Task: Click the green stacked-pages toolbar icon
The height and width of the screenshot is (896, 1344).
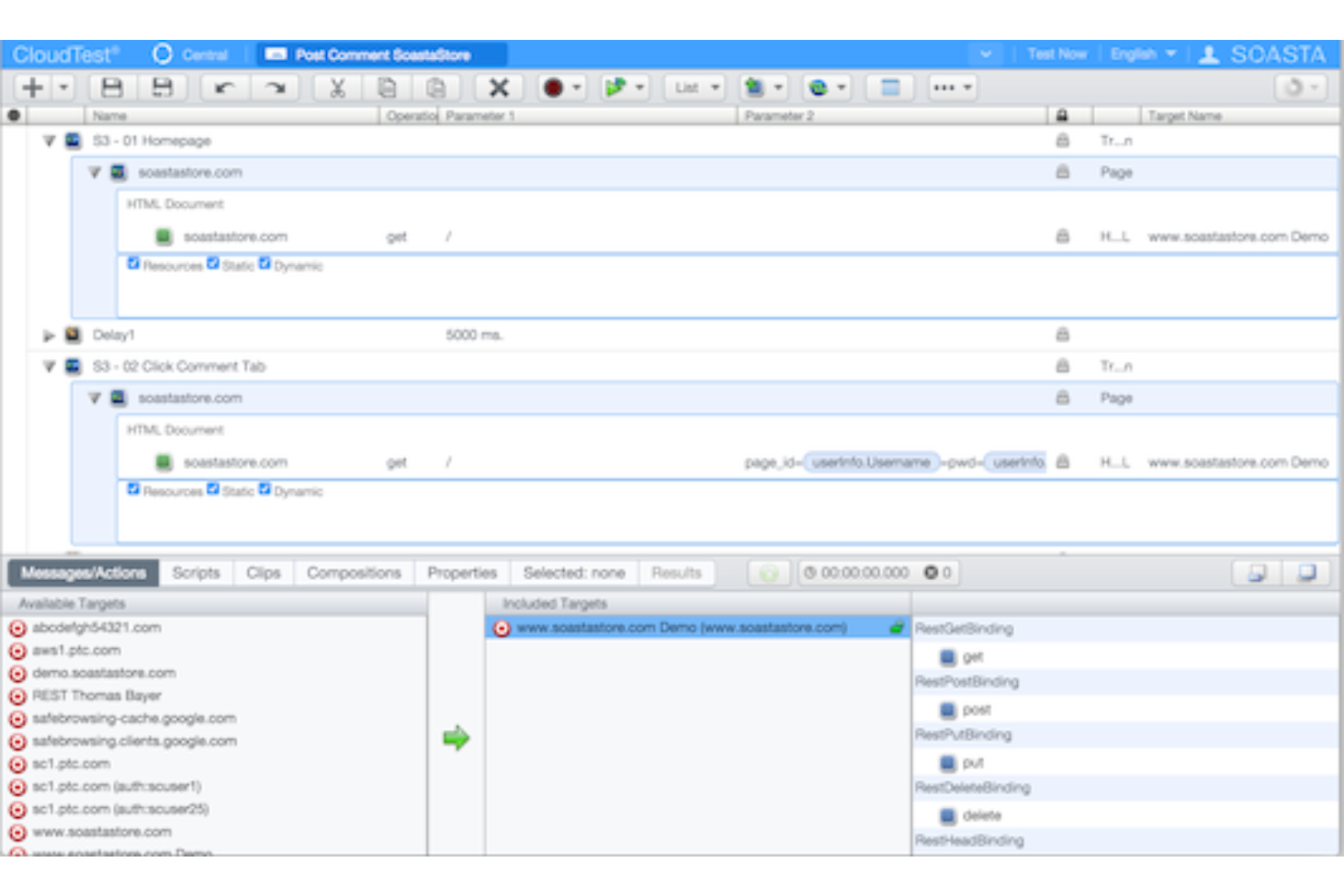Action: point(754,88)
